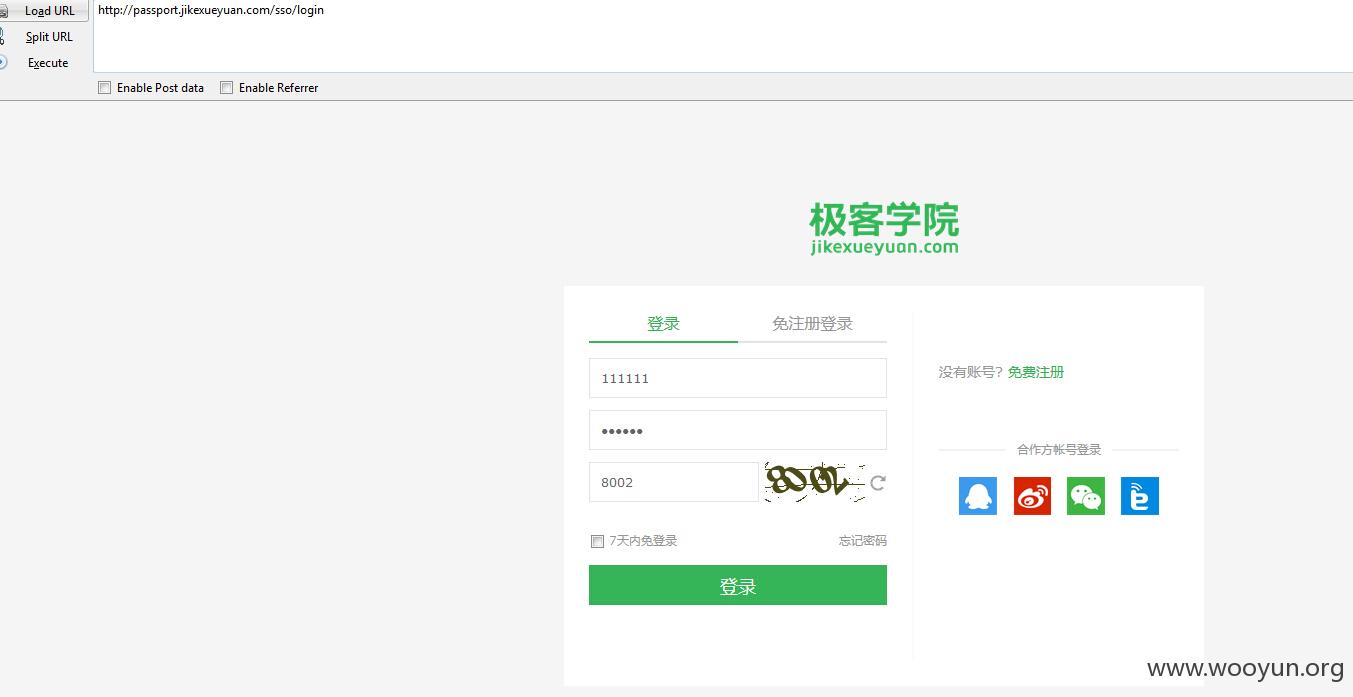The image size is (1353, 697).
Task: Click the URL text box with passport.jikexueyuan.com
Action: coord(722,36)
